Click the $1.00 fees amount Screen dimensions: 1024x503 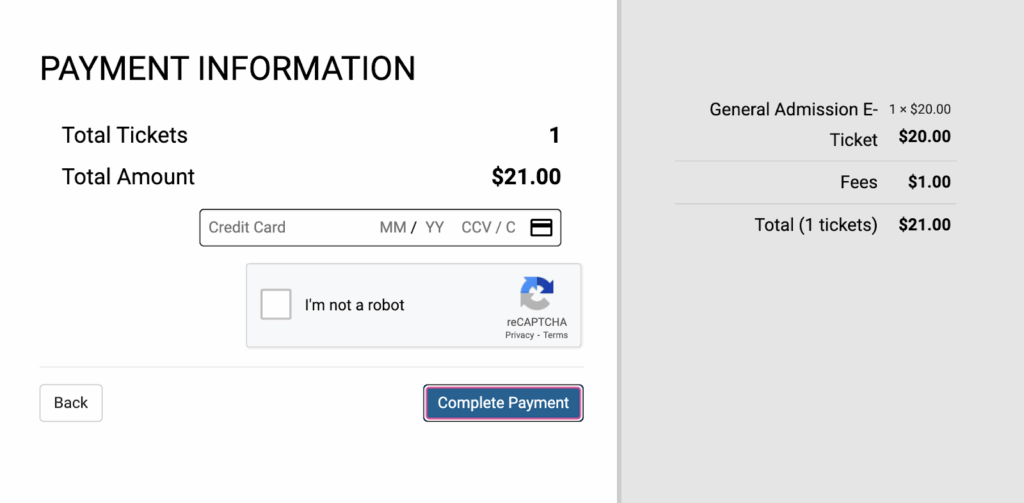[928, 182]
